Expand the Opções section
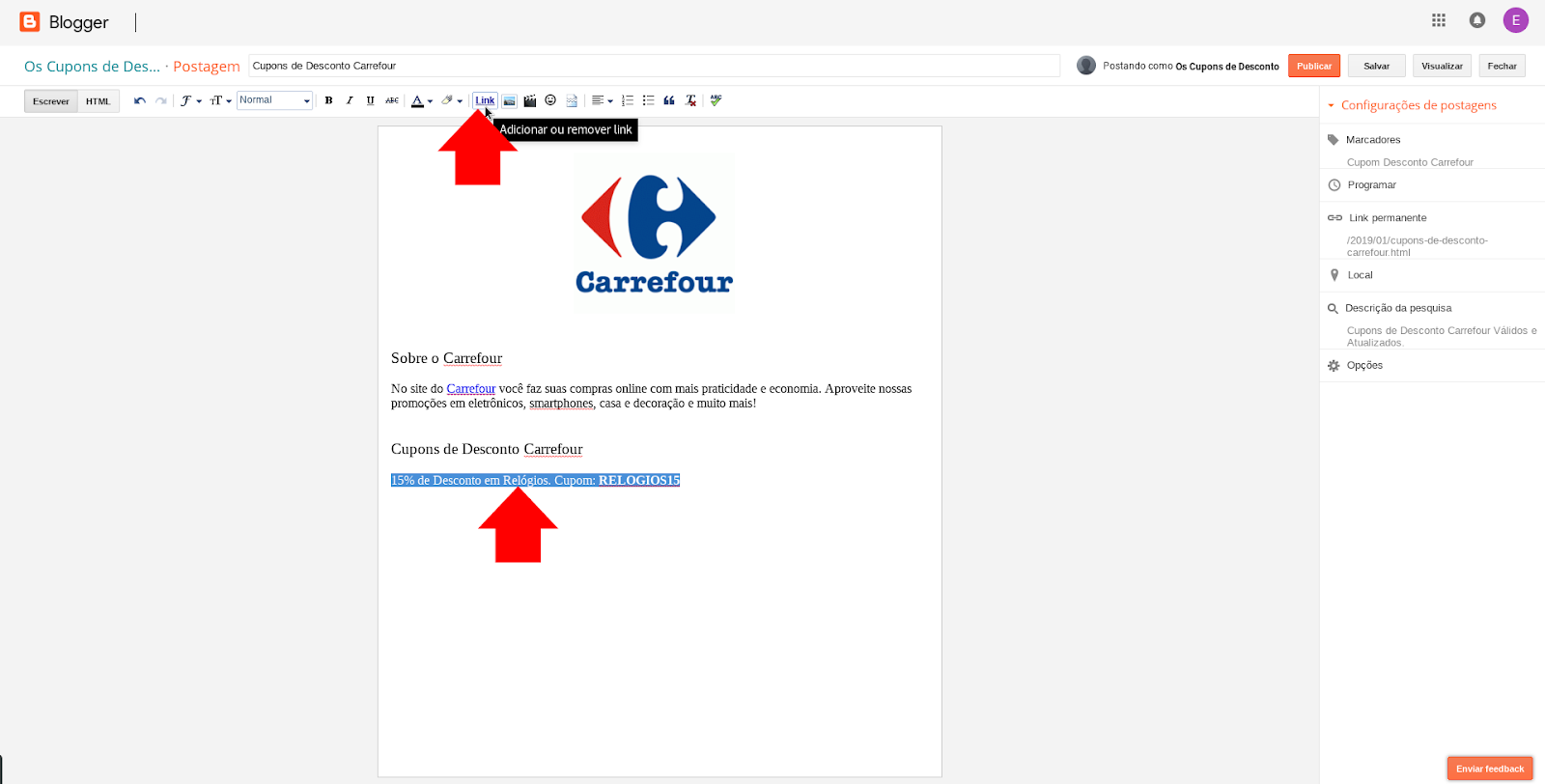 pos(1364,365)
